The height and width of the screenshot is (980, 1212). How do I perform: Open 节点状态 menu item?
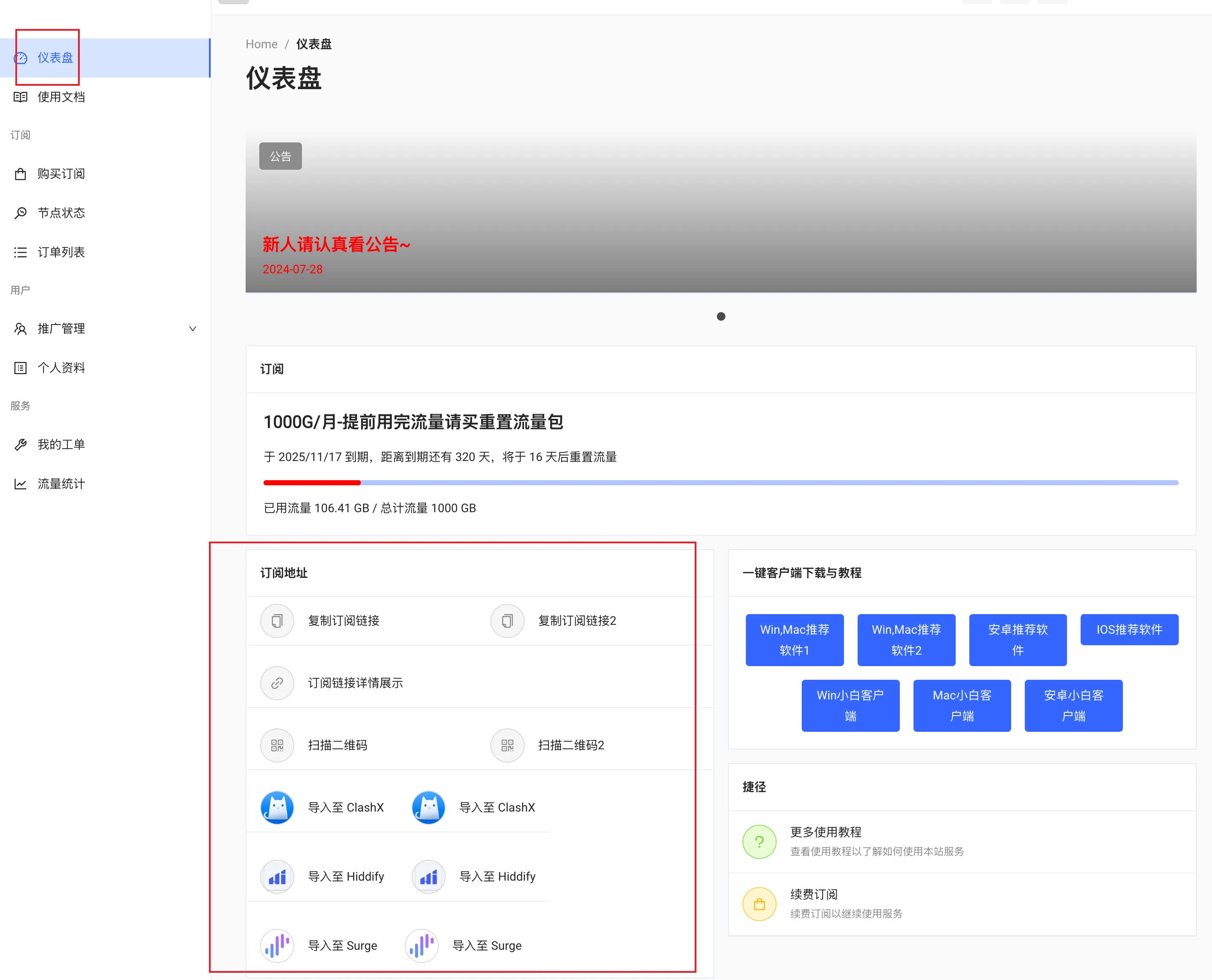(x=105, y=213)
